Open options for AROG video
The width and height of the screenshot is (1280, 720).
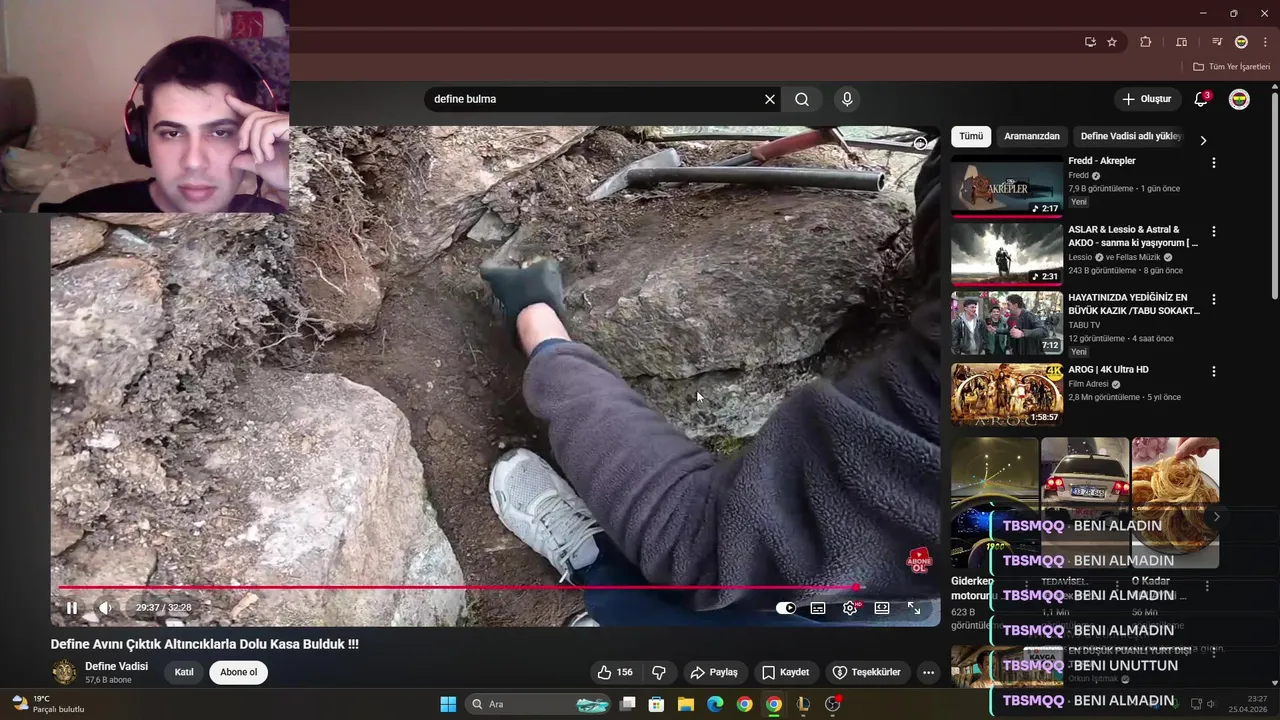coord(1214,371)
